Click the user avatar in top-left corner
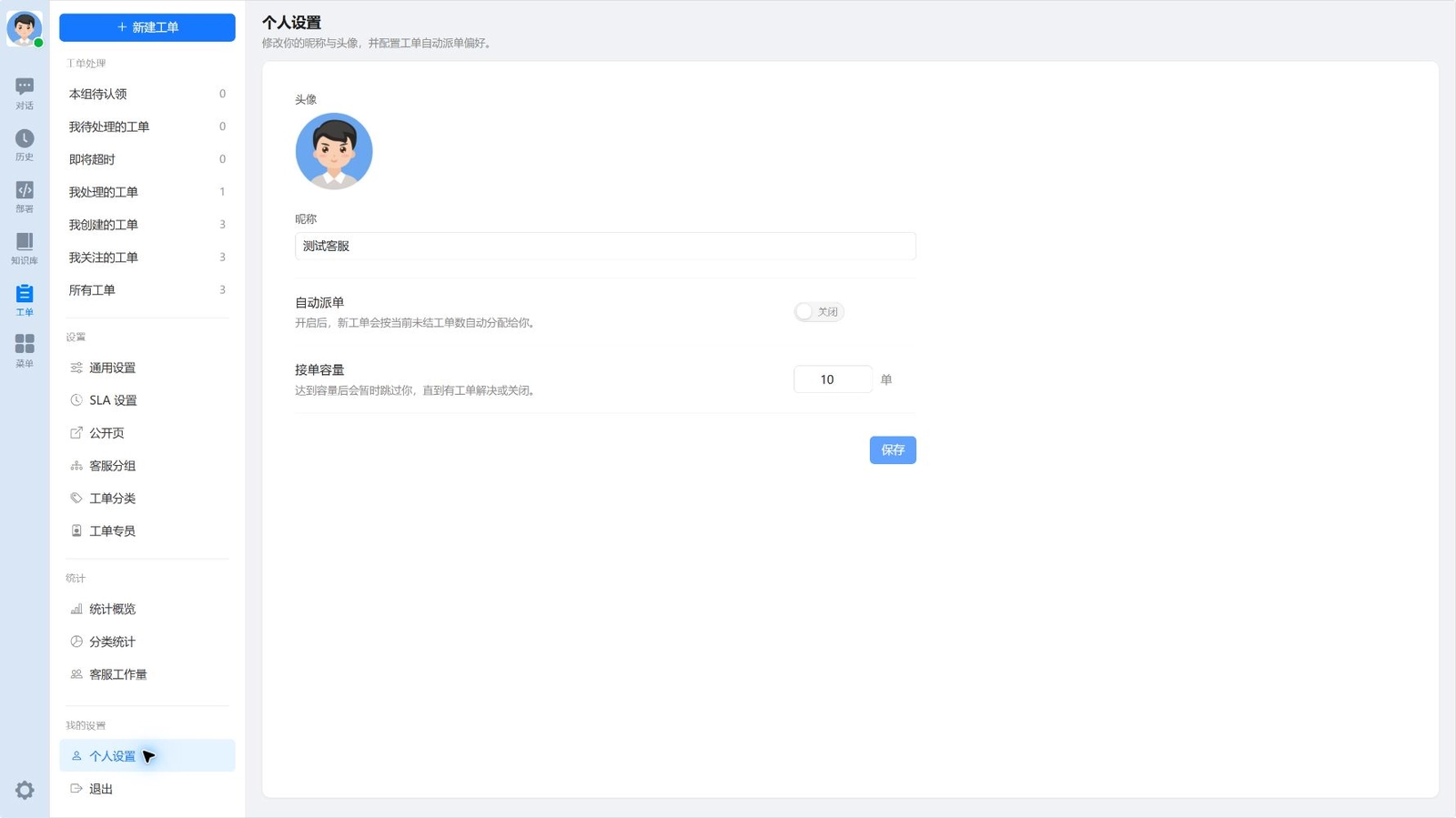The image size is (1456, 818). point(25,28)
